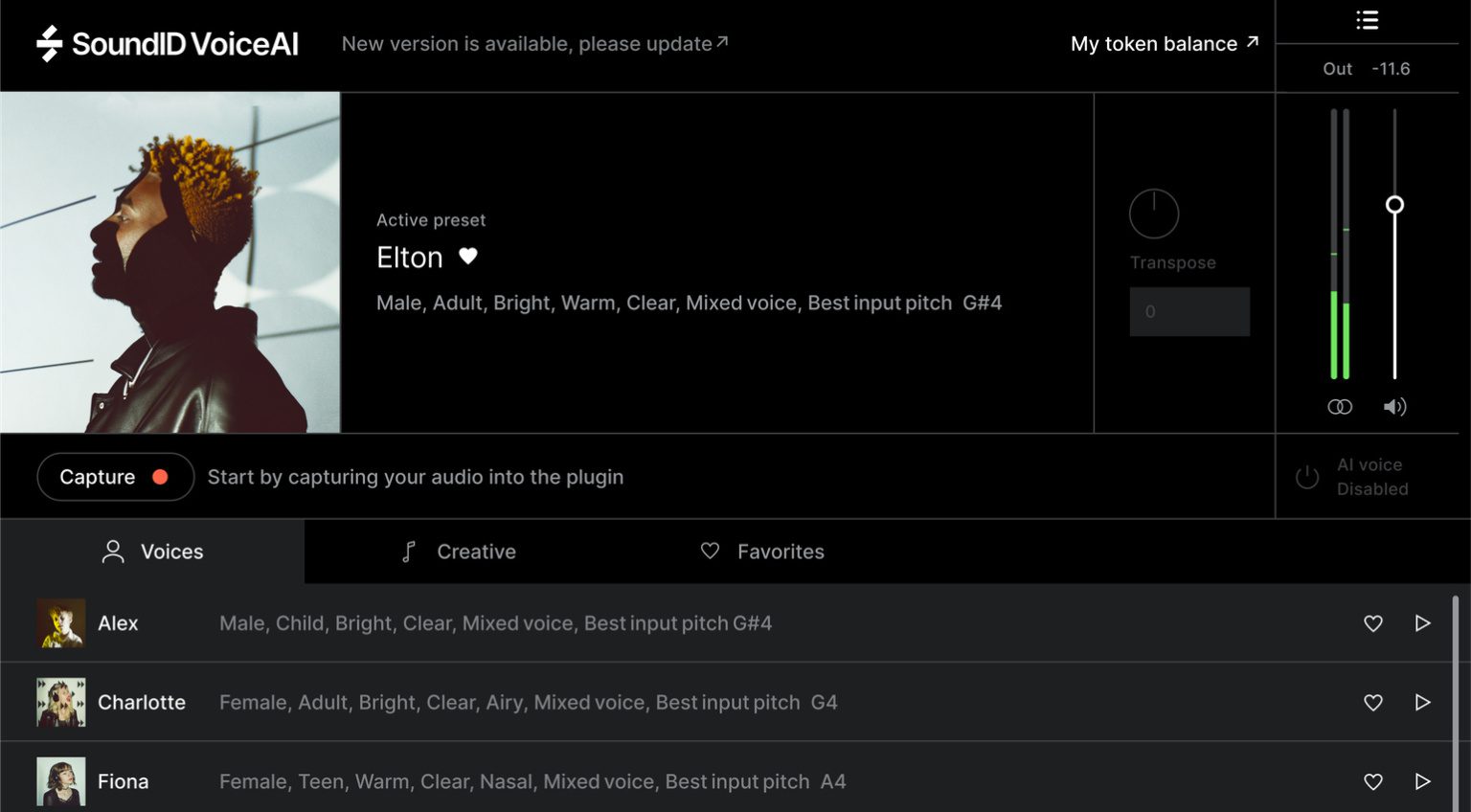Click the Transpose knob
The image size is (1471, 812).
1153,214
